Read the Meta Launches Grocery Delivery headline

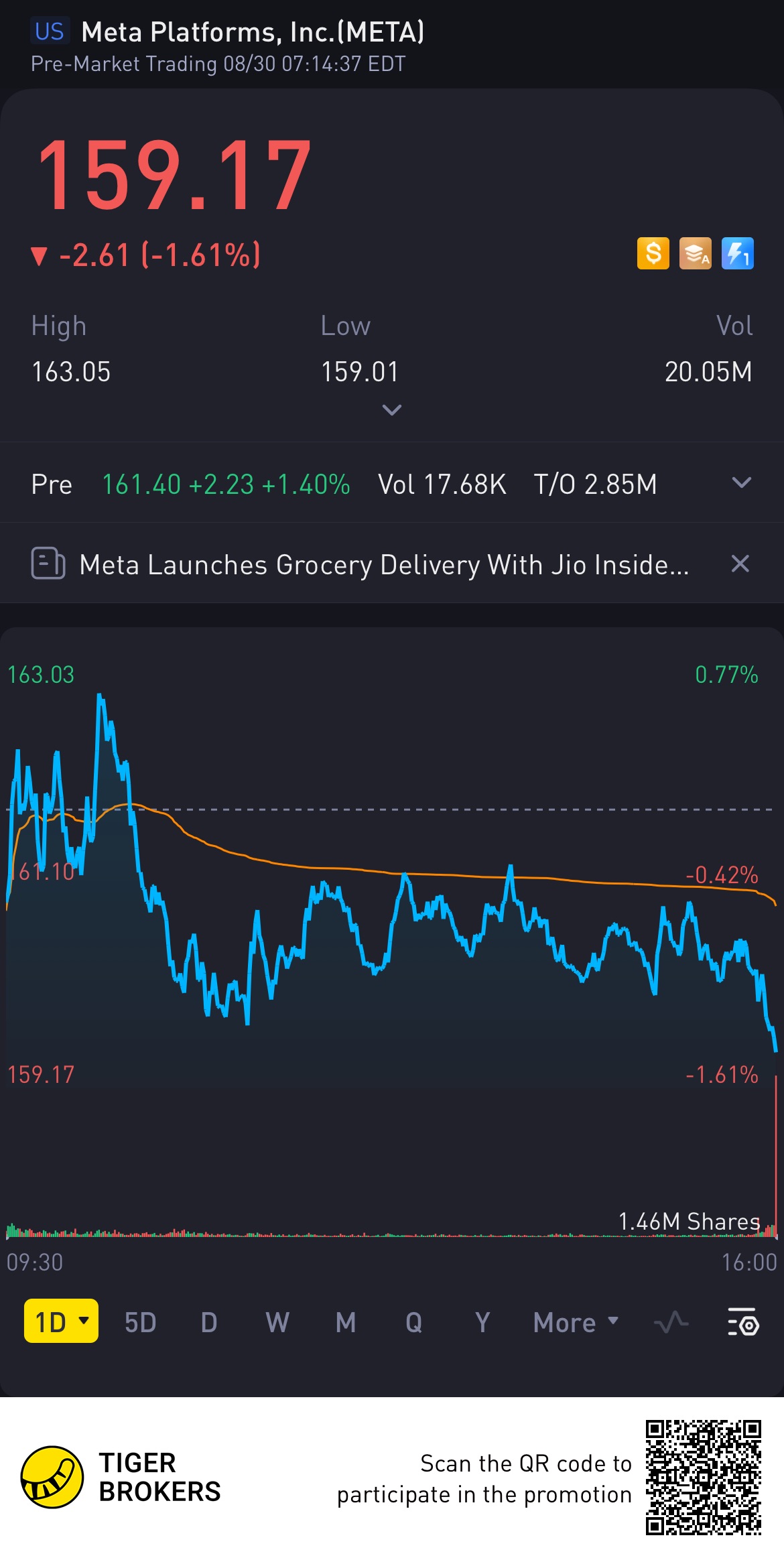pos(384,564)
